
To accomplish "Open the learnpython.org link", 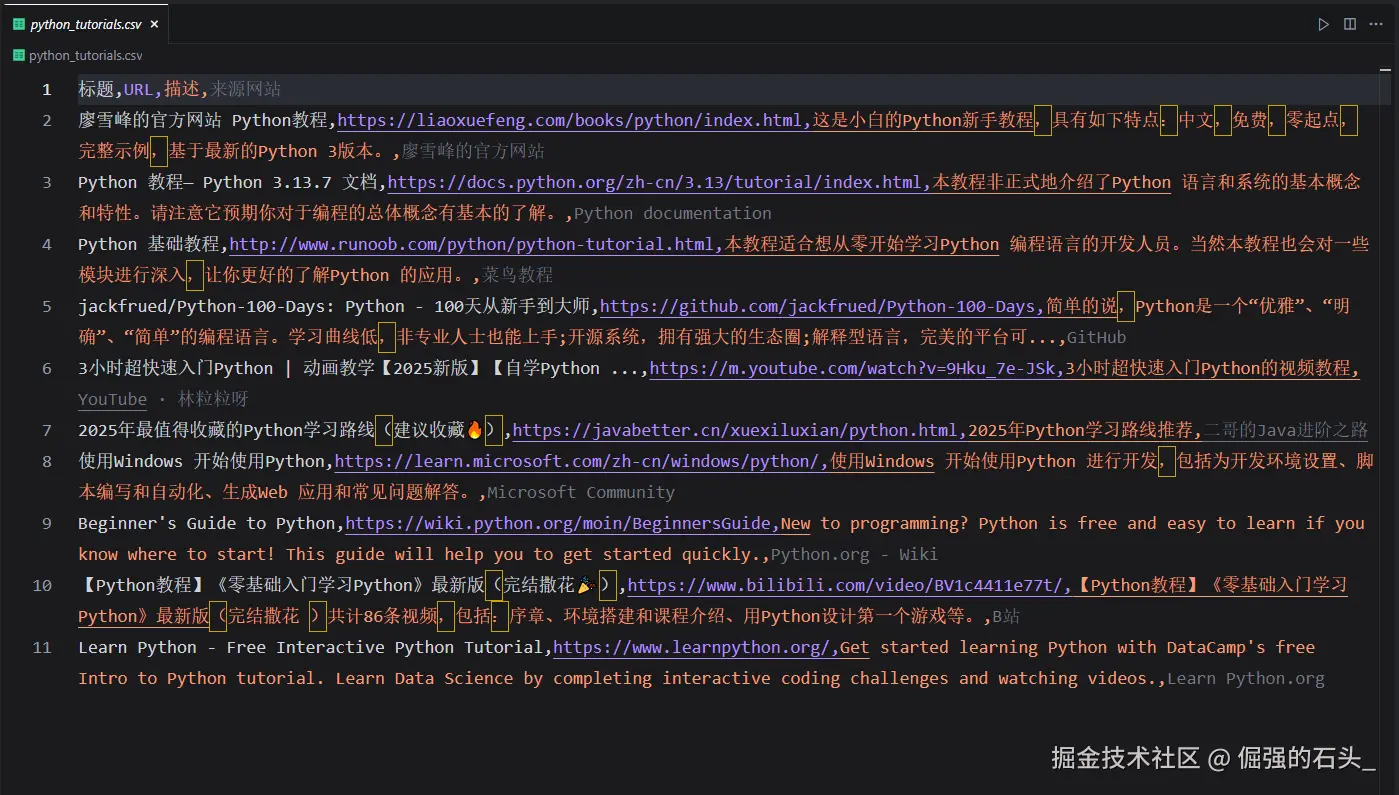I will [690, 647].
